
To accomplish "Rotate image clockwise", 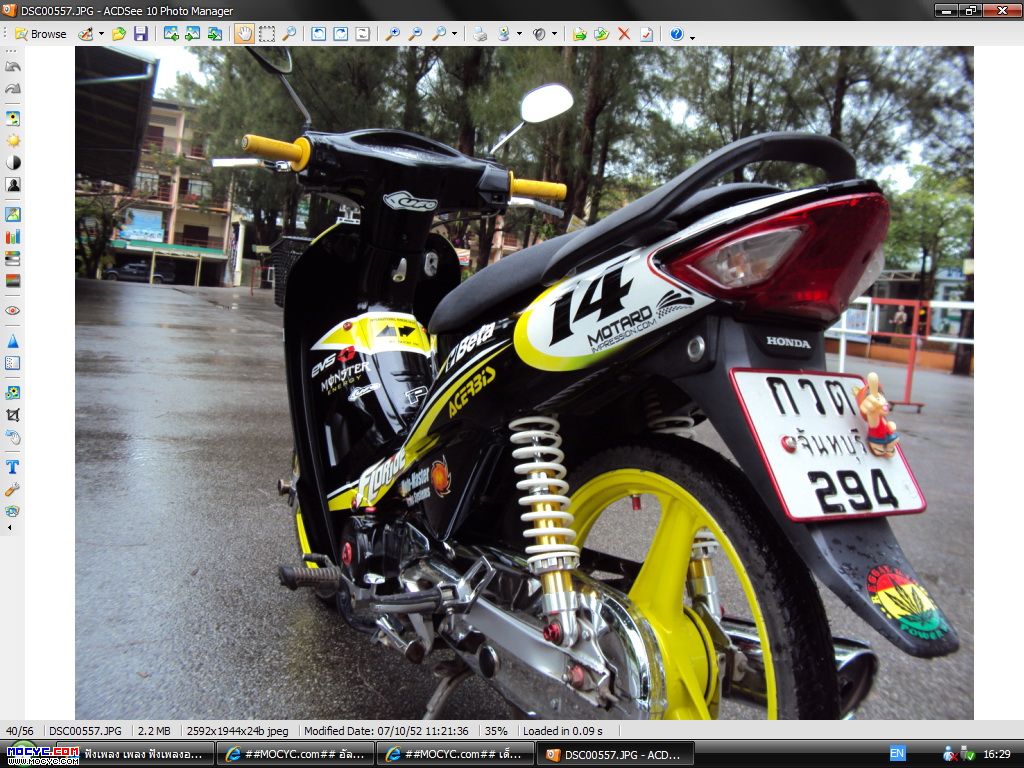I will 340,34.
